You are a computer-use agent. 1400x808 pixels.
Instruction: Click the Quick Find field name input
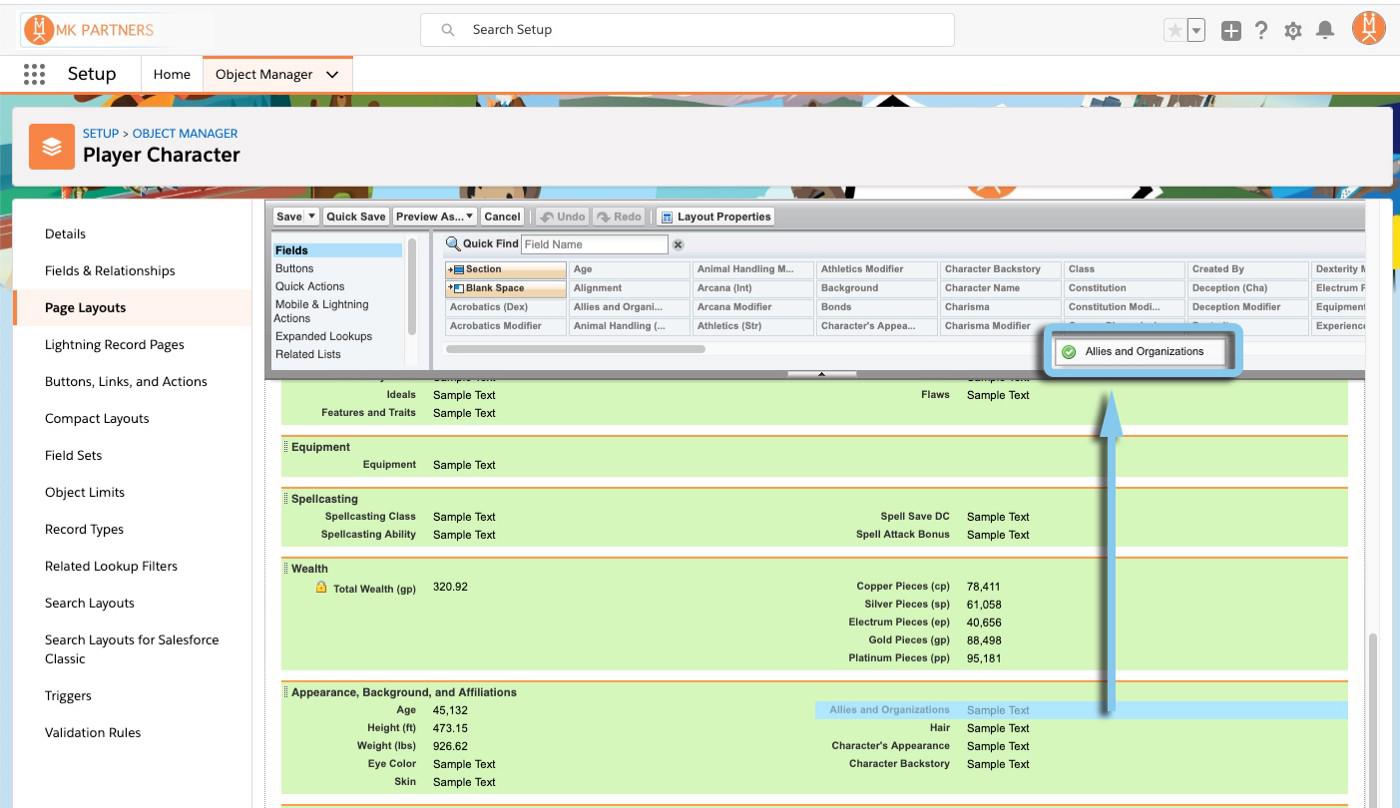coord(594,245)
